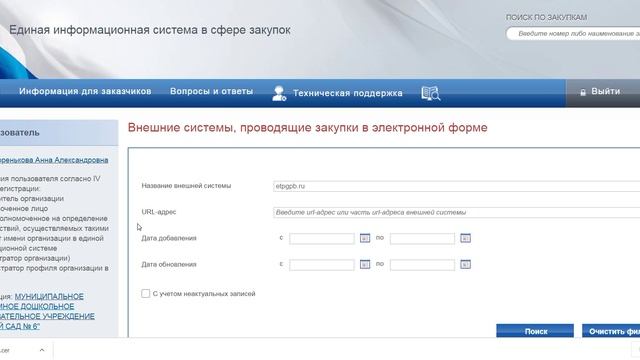Open Информация для заказчиков menu
This screenshot has width=640, height=360.
tap(85, 91)
